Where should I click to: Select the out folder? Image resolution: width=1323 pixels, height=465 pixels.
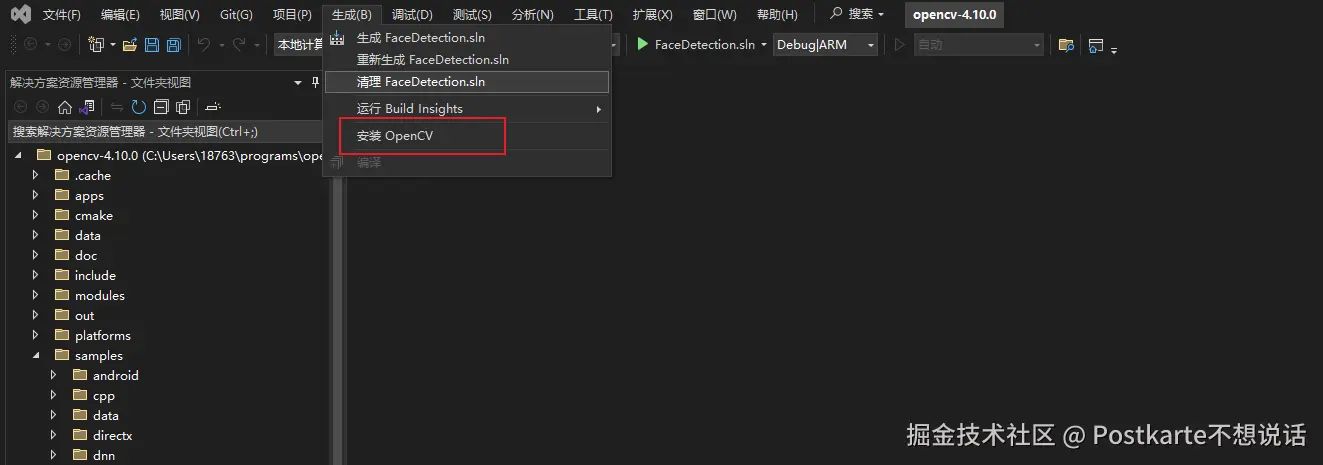point(84,316)
